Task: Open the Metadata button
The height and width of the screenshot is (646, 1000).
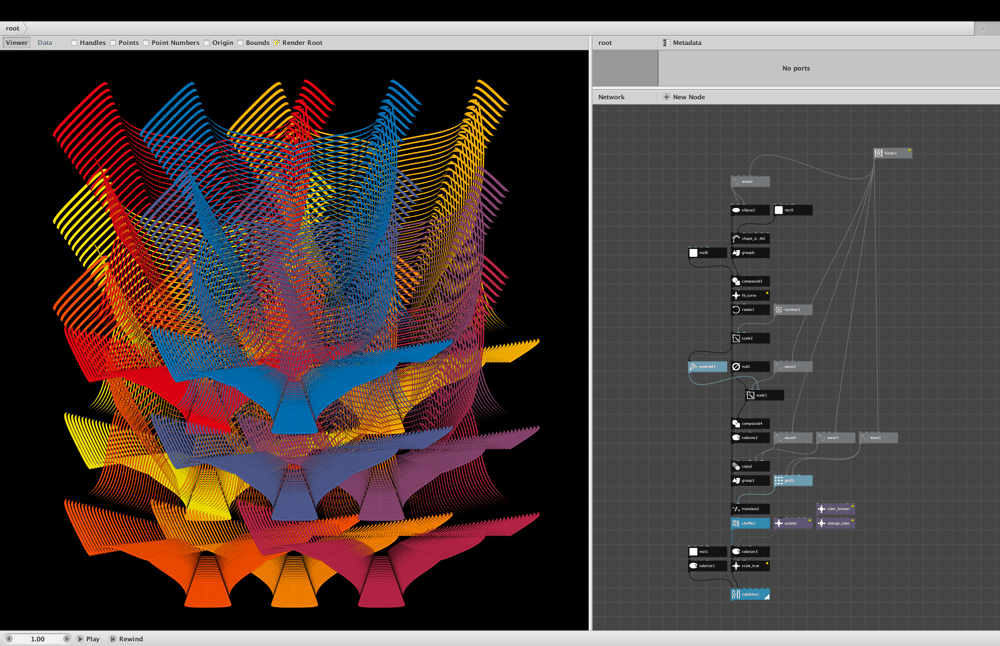Action: tap(682, 43)
